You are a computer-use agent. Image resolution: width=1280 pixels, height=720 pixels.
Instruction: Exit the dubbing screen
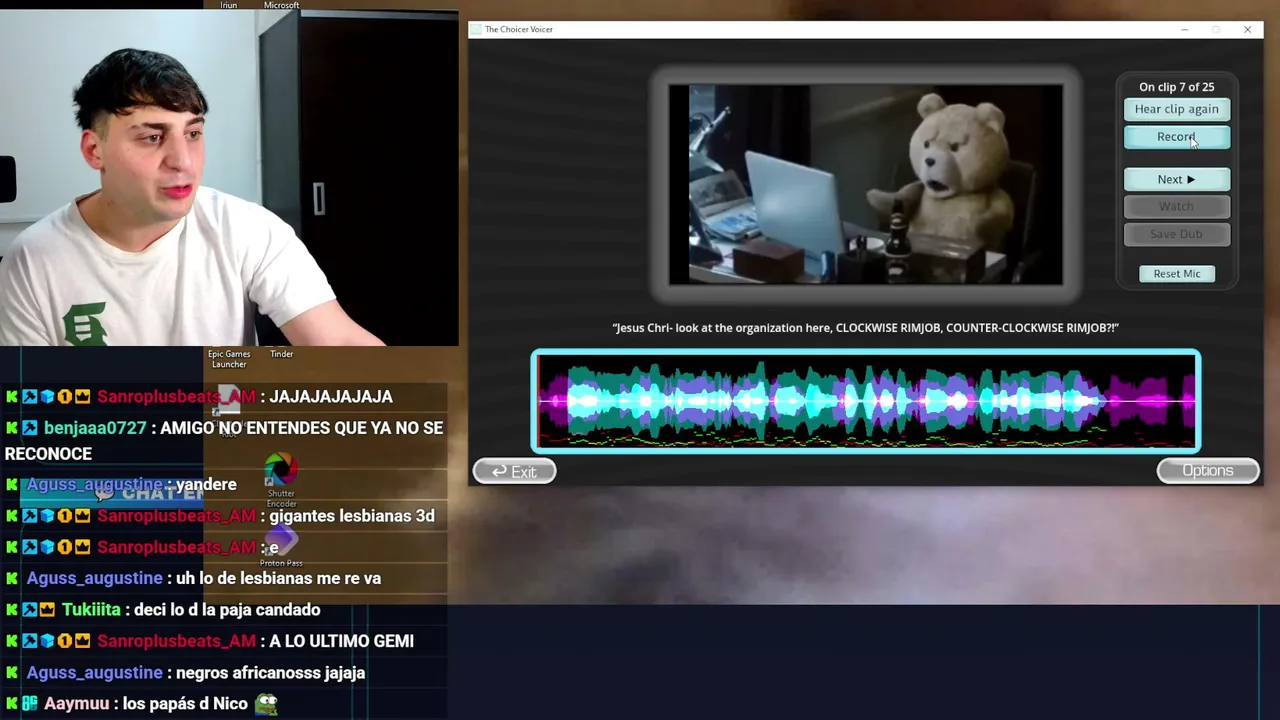[514, 471]
